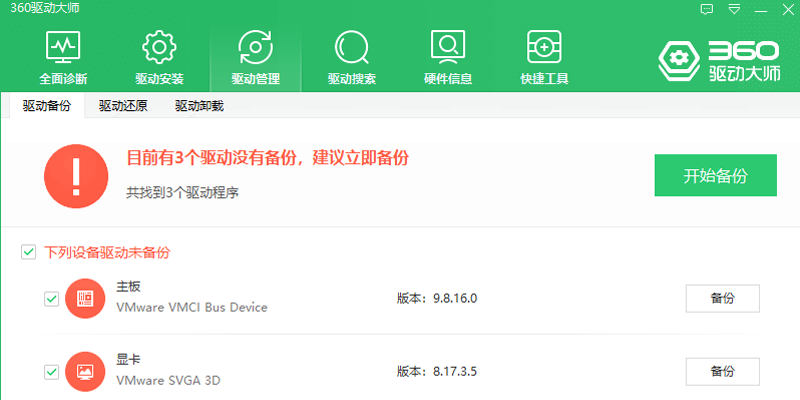Image resolution: width=800 pixels, height=400 pixels.
Task: Click the 360驱动大师 logo
Action: point(719,61)
